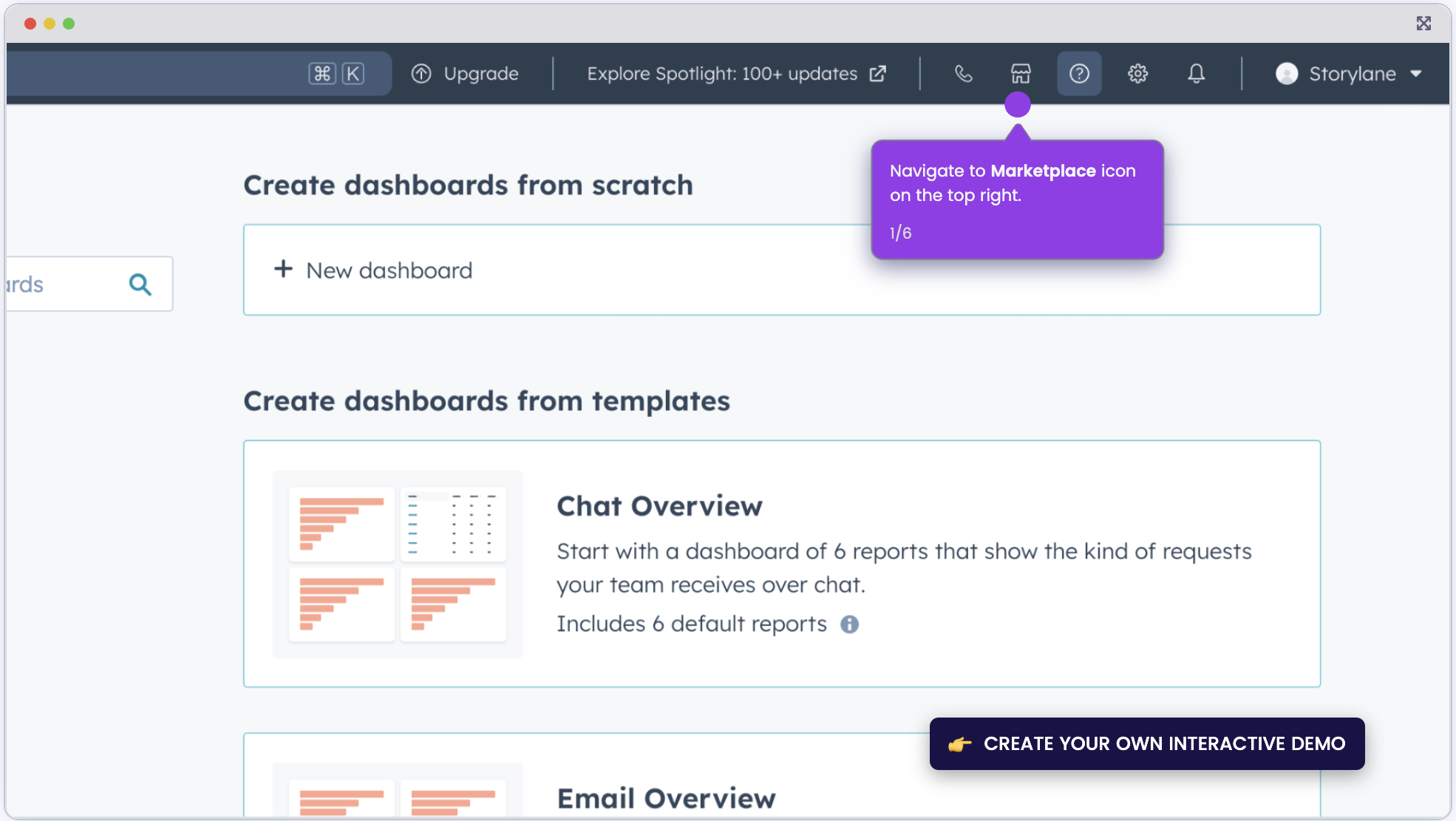Click the Upgrade menu item

[x=465, y=73]
